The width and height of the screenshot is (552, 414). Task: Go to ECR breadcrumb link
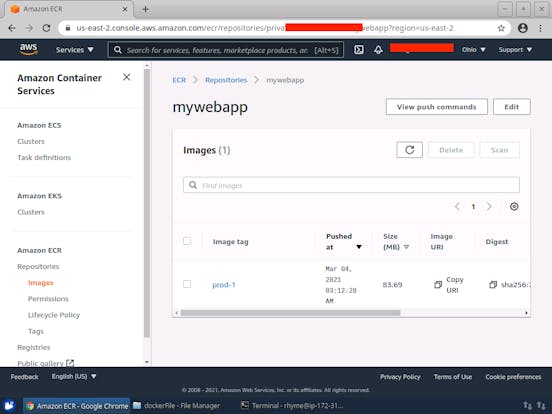[179, 80]
